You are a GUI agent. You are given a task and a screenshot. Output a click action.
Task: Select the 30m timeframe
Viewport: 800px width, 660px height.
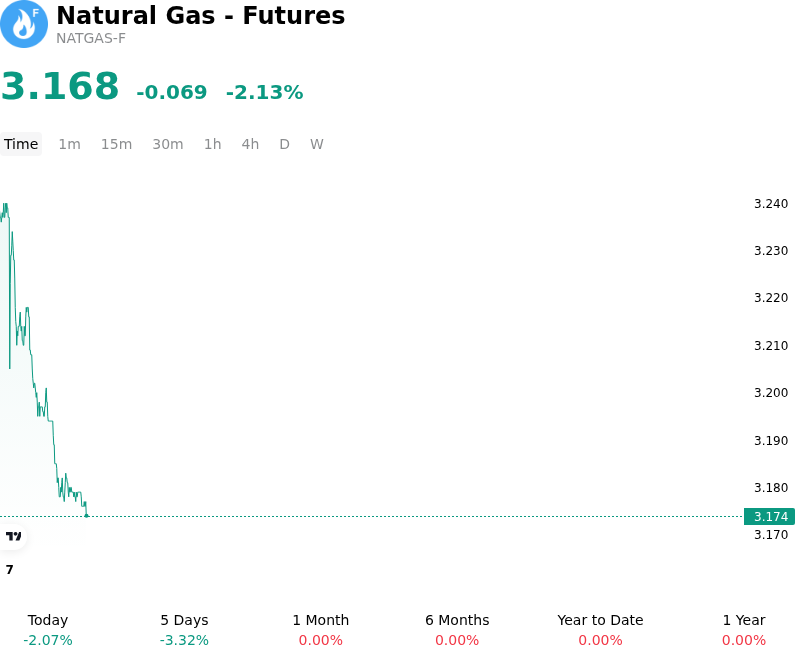pyautogui.click(x=168, y=144)
